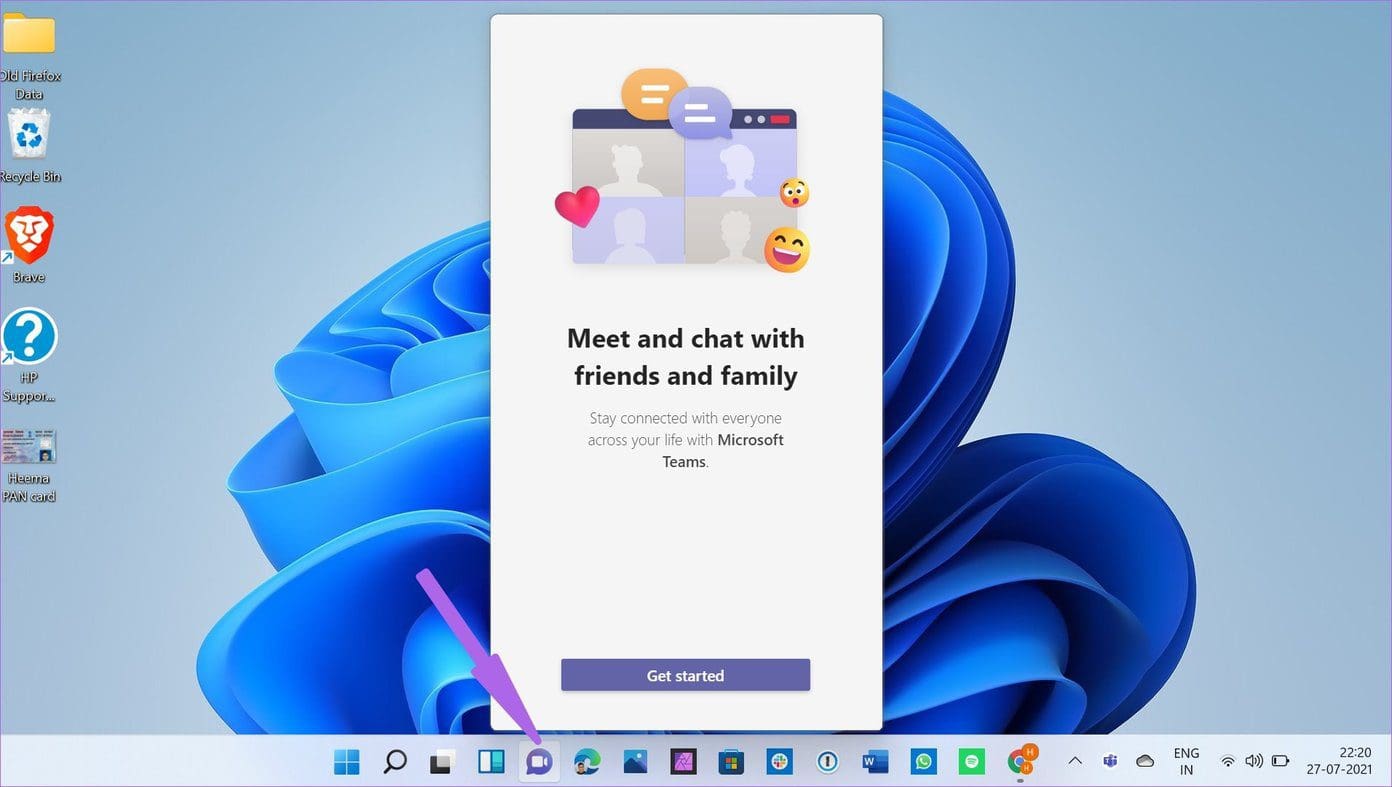Open Spotify from the taskbar

[x=971, y=762]
